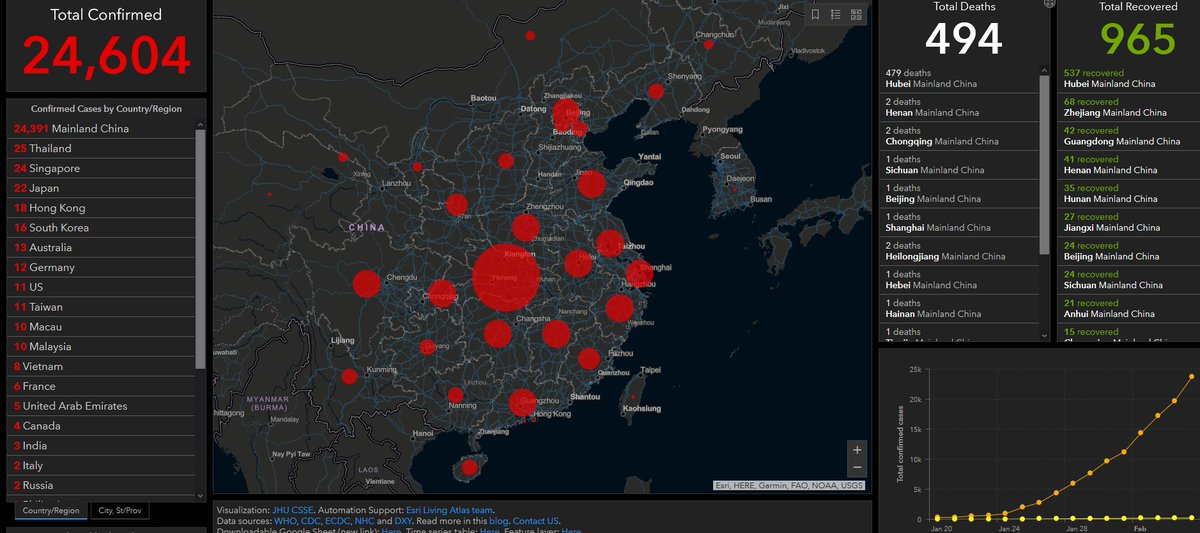
Task: Select the '13 Australia' row
Action: [x=101, y=247]
